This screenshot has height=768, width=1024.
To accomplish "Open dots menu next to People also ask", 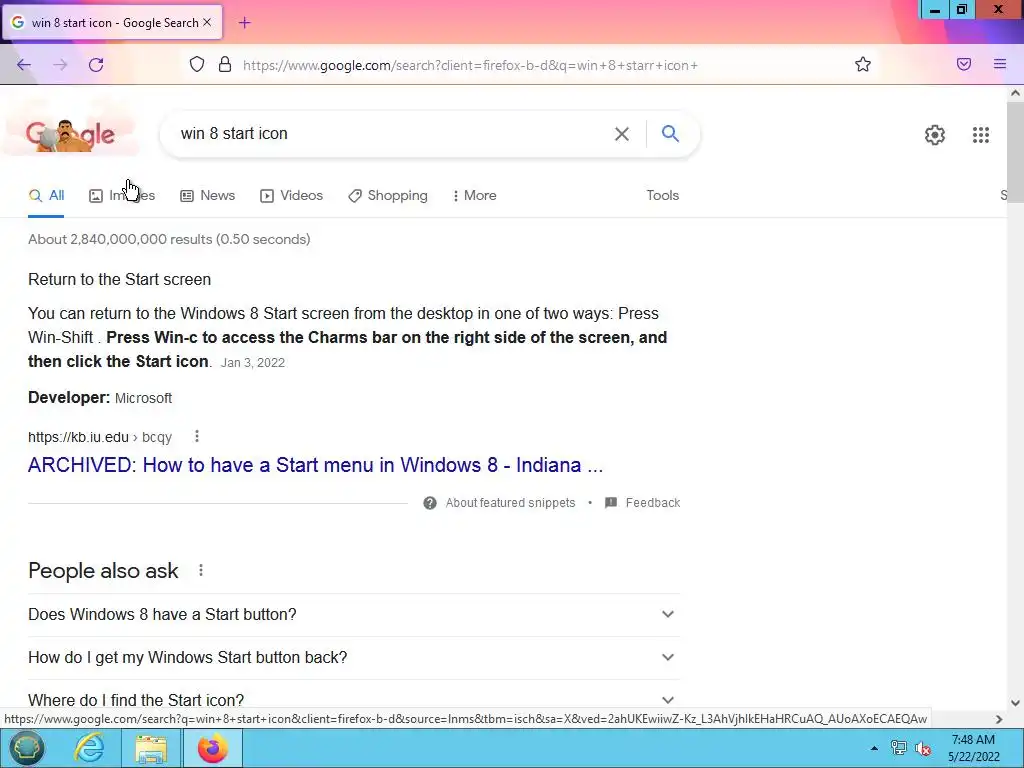I will pos(201,570).
